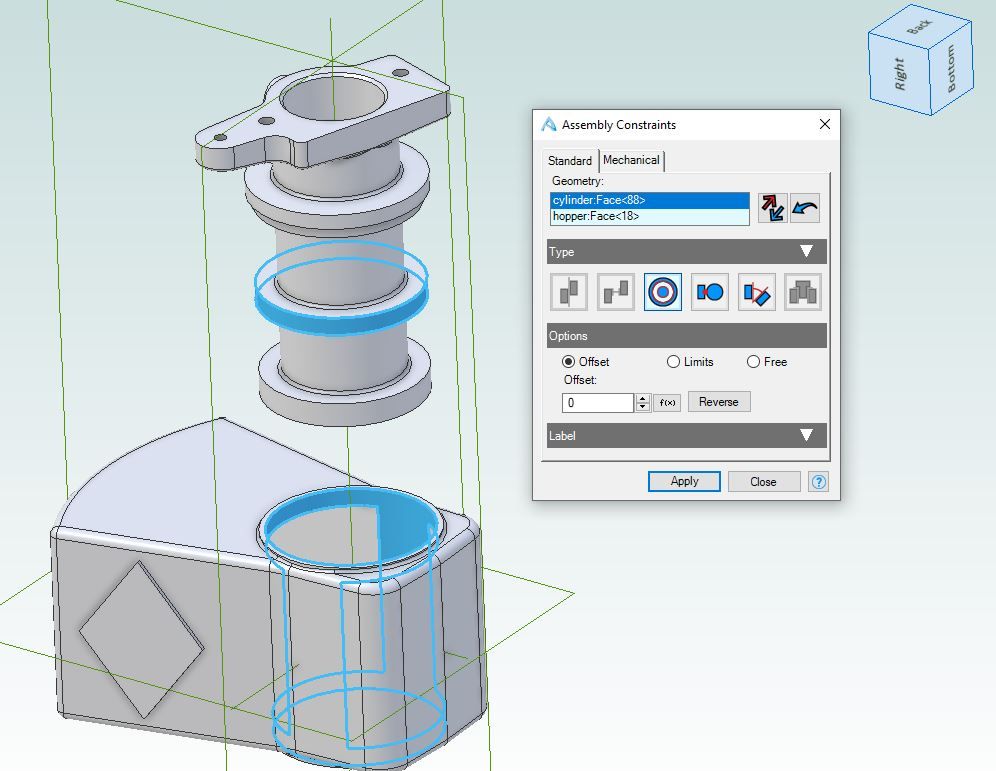Click the Reverse button
This screenshot has height=771, width=996.
(x=718, y=402)
